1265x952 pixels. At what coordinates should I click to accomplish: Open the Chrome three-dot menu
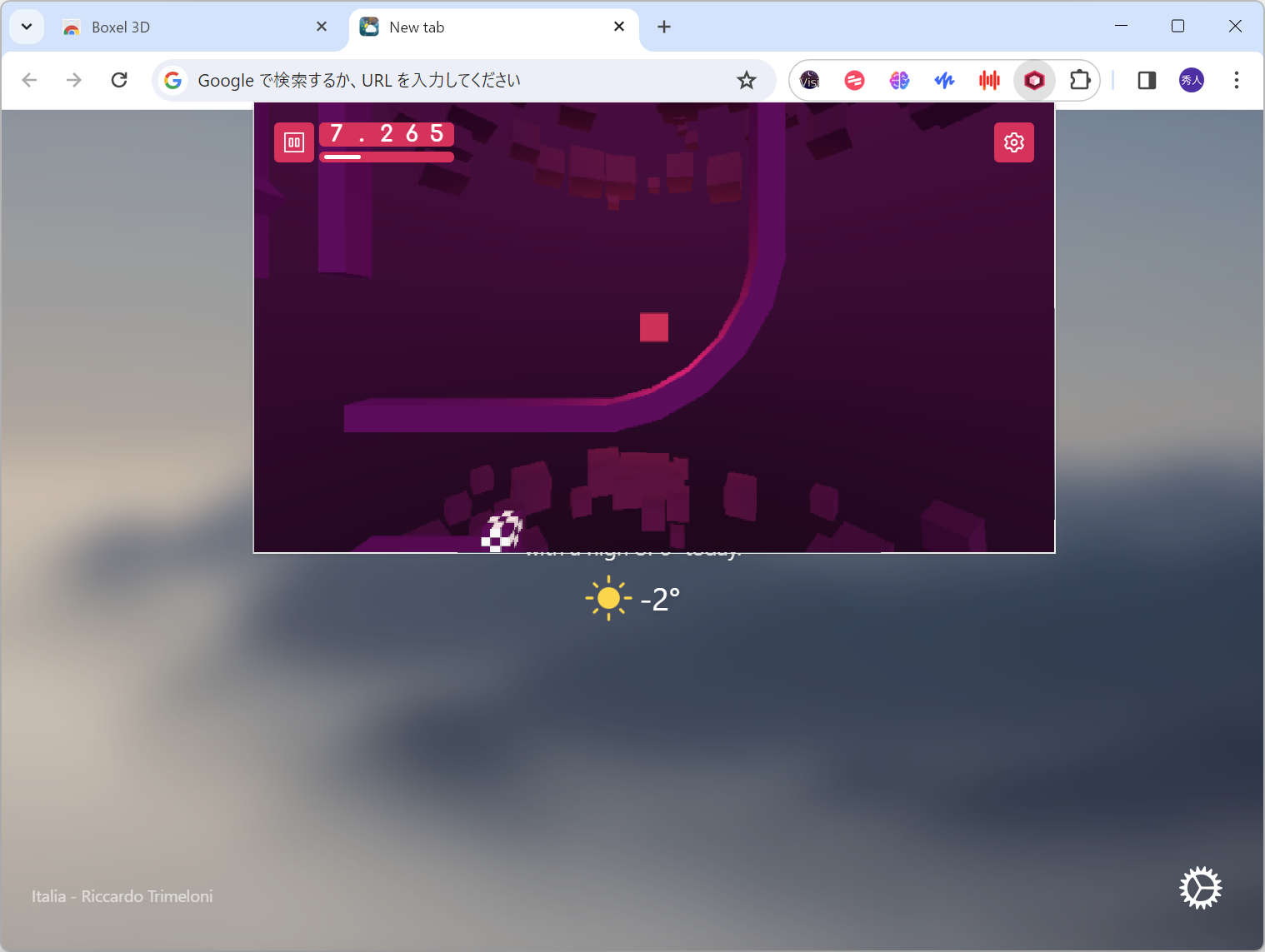point(1237,80)
